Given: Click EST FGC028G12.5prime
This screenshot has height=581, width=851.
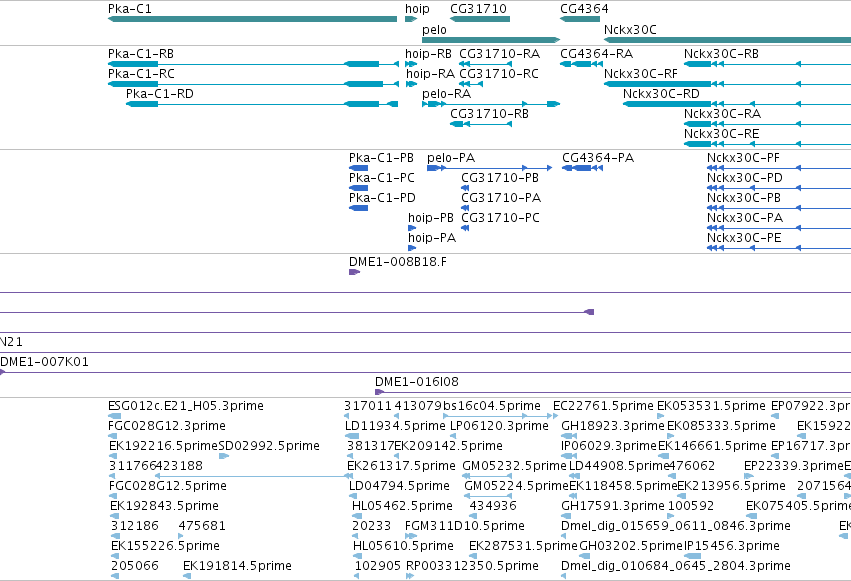Looking at the screenshot, I should tap(168, 486).
